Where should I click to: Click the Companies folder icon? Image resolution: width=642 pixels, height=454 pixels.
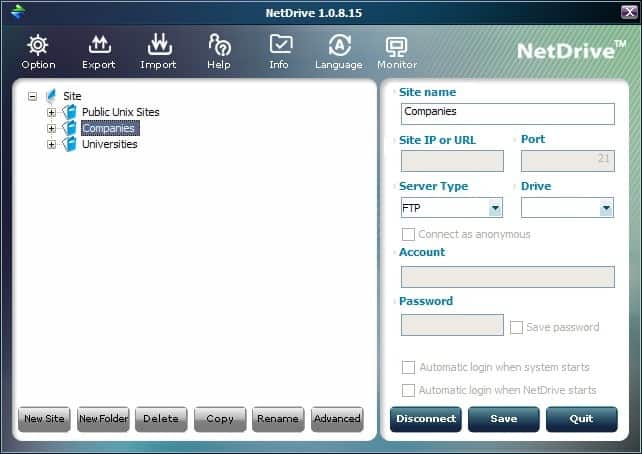[70, 128]
